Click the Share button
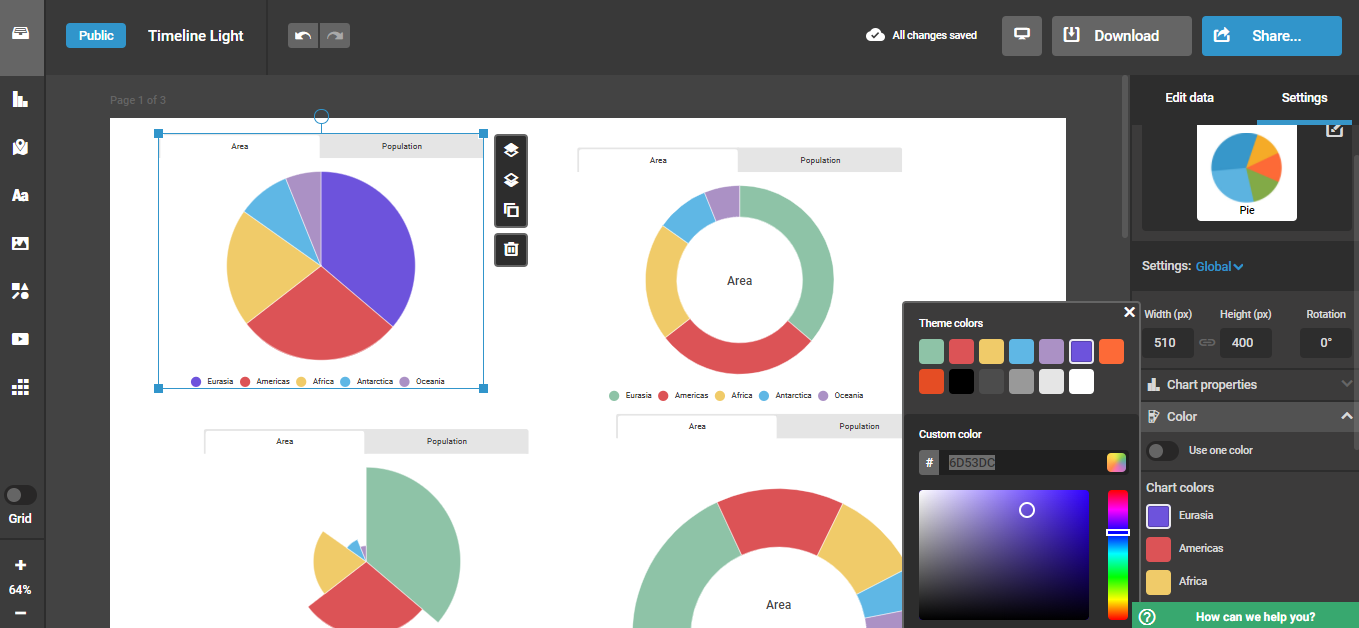 point(1272,35)
